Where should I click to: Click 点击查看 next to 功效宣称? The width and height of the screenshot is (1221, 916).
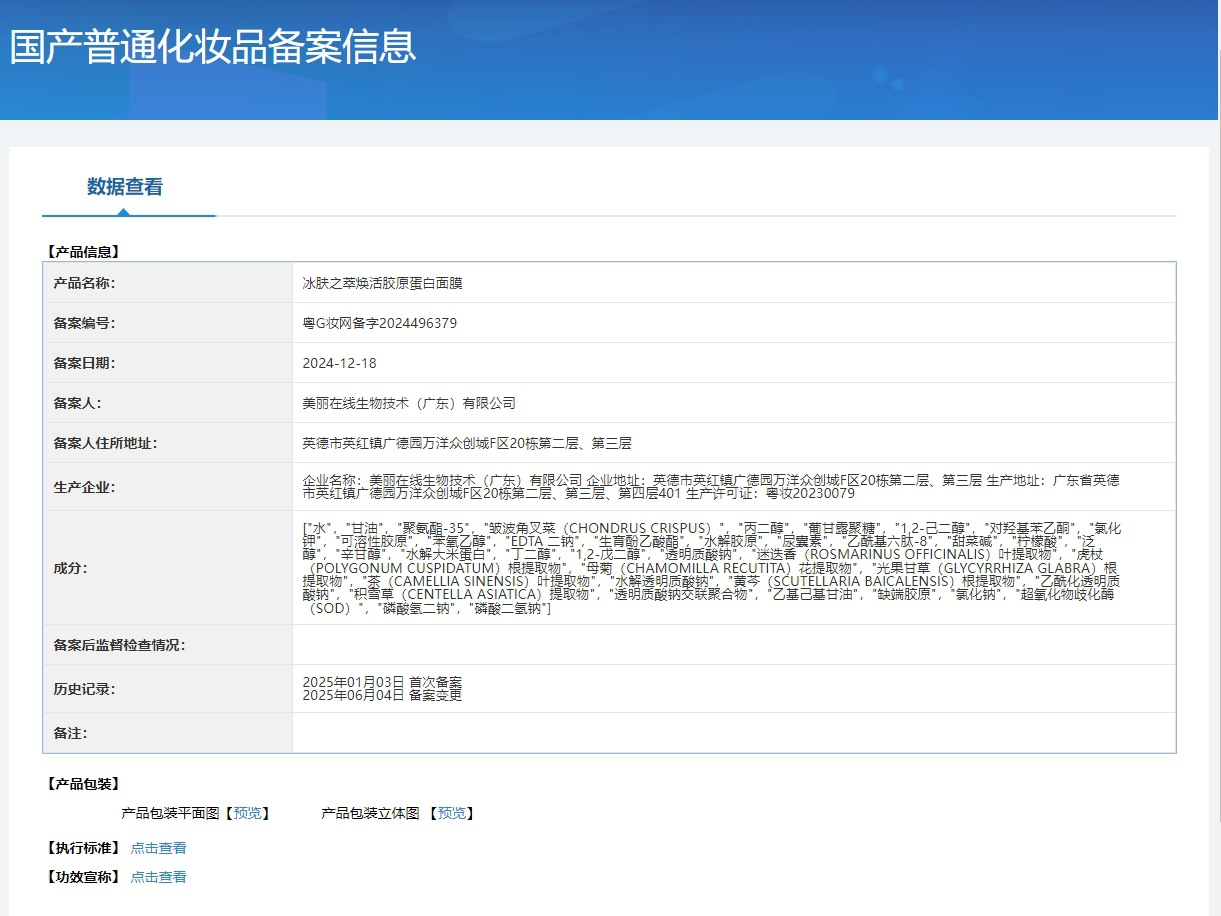coord(158,877)
